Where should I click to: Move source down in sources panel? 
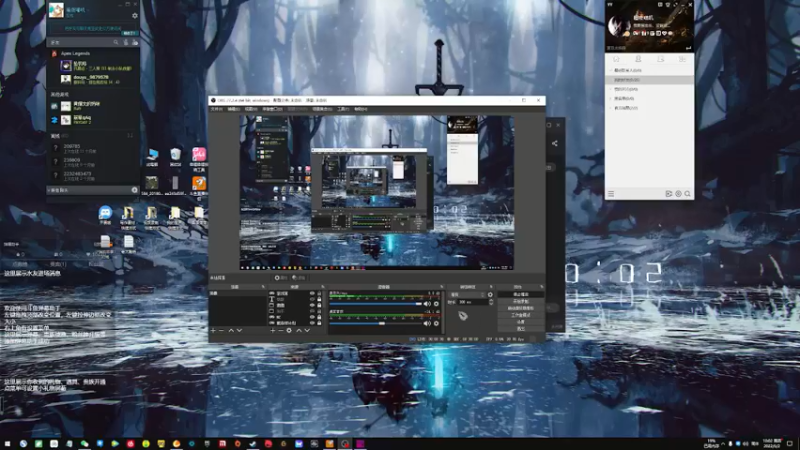(307, 331)
